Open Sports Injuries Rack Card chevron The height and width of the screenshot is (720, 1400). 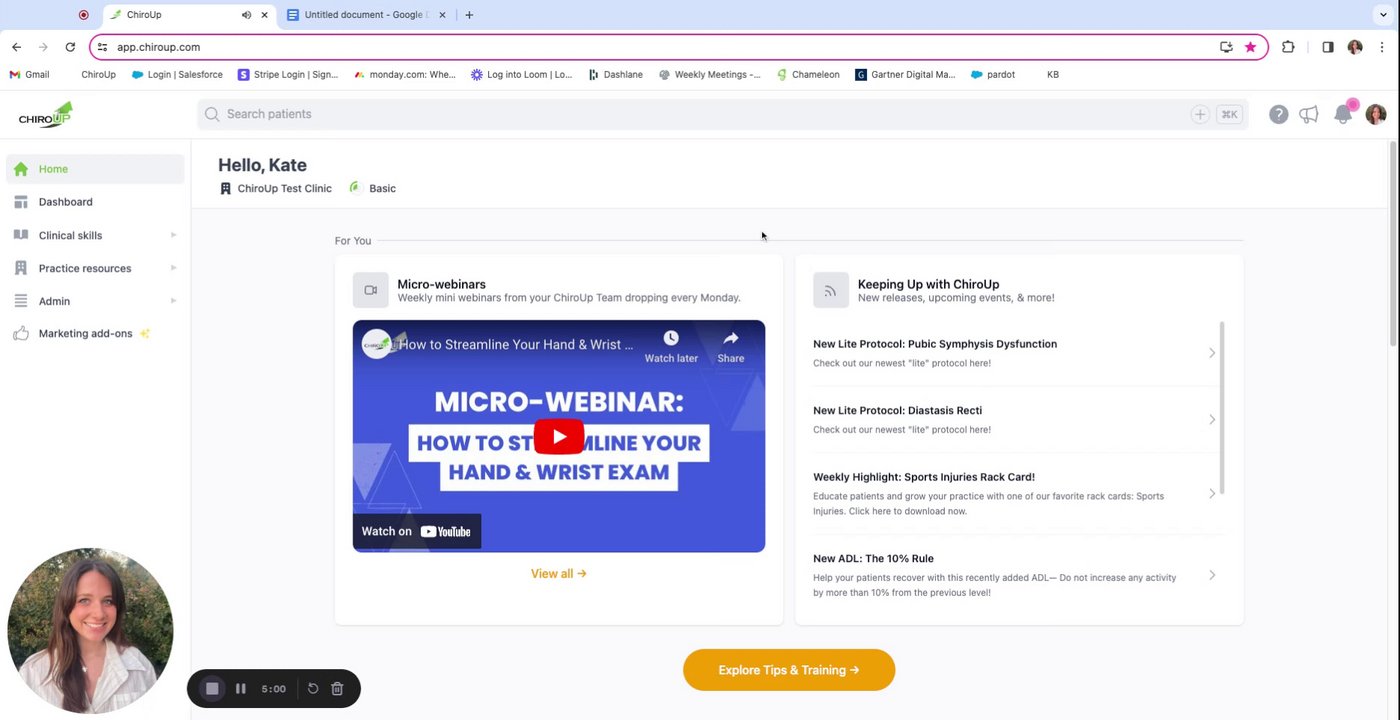(x=1212, y=494)
